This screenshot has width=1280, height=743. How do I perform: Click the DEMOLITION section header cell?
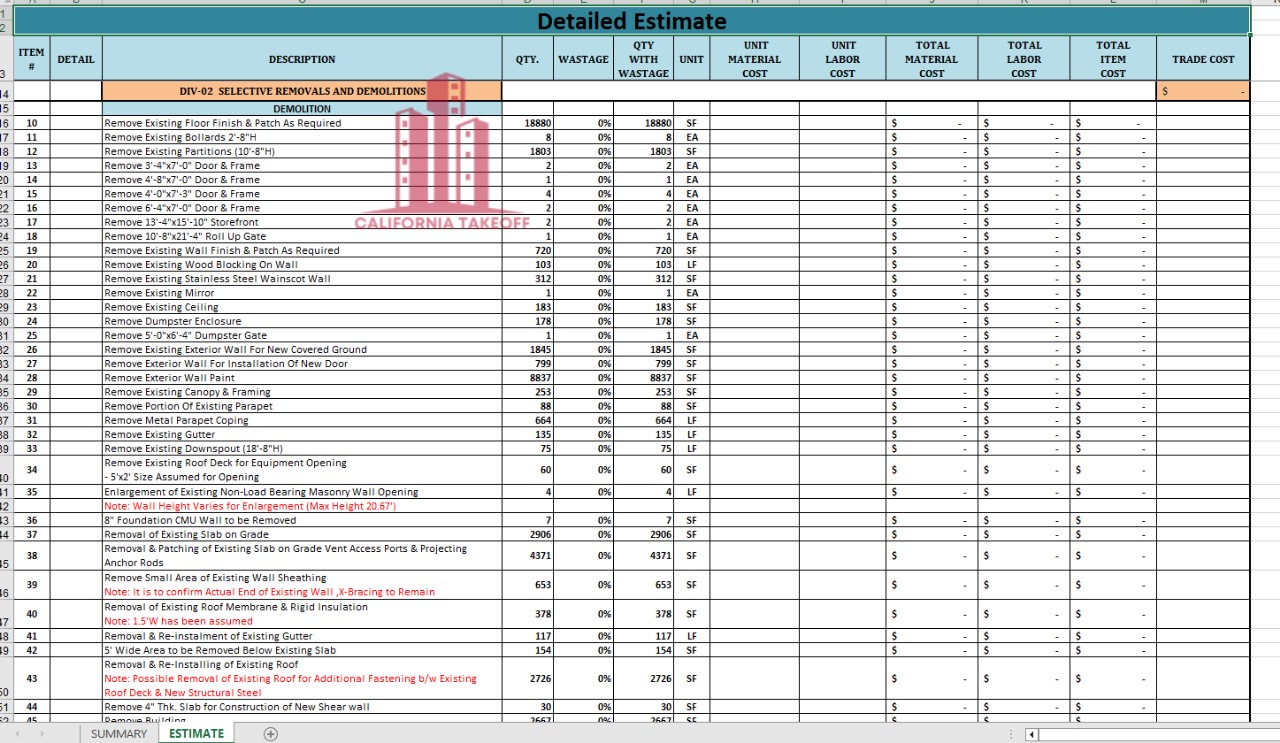pyautogui.click(x=302, y=108)
